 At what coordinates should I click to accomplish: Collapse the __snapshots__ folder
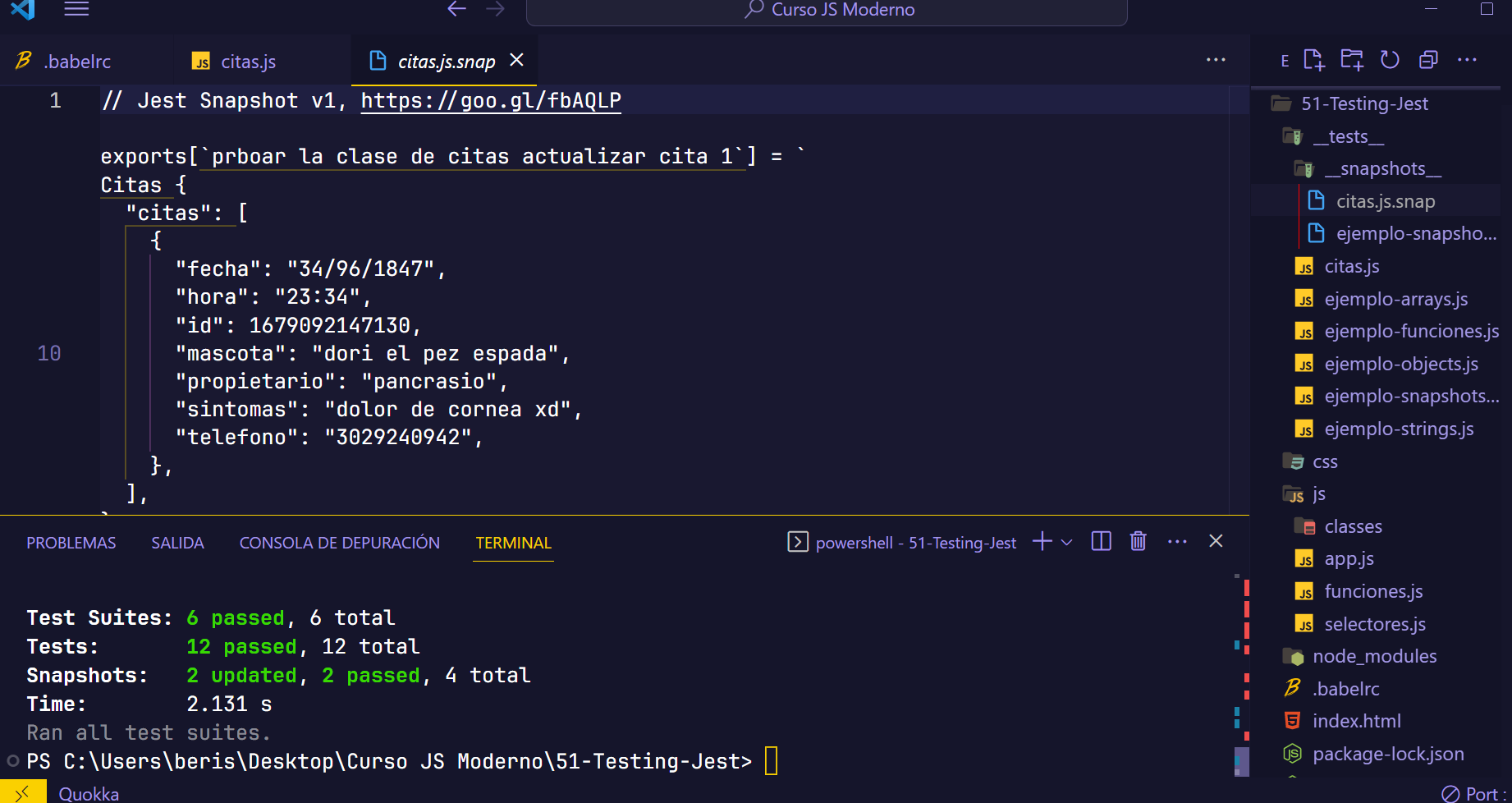1382,167
